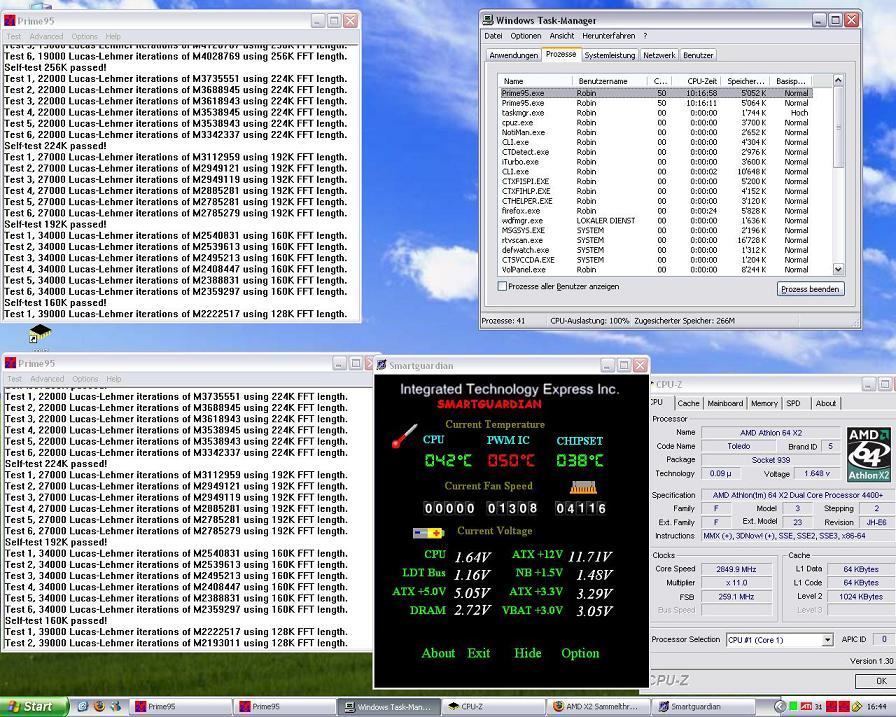
Task: Click the Task-Manager title bar icon
Action: 488,20
